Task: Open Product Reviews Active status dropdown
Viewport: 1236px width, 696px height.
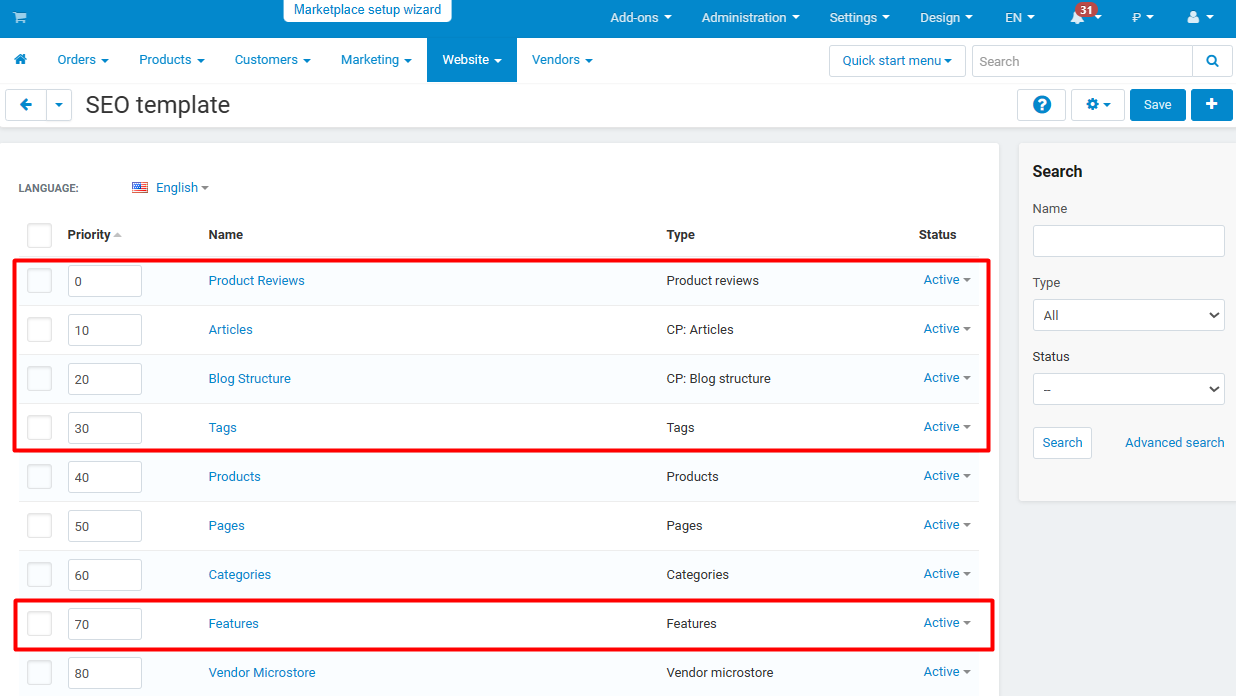Action: coord(947,280)
